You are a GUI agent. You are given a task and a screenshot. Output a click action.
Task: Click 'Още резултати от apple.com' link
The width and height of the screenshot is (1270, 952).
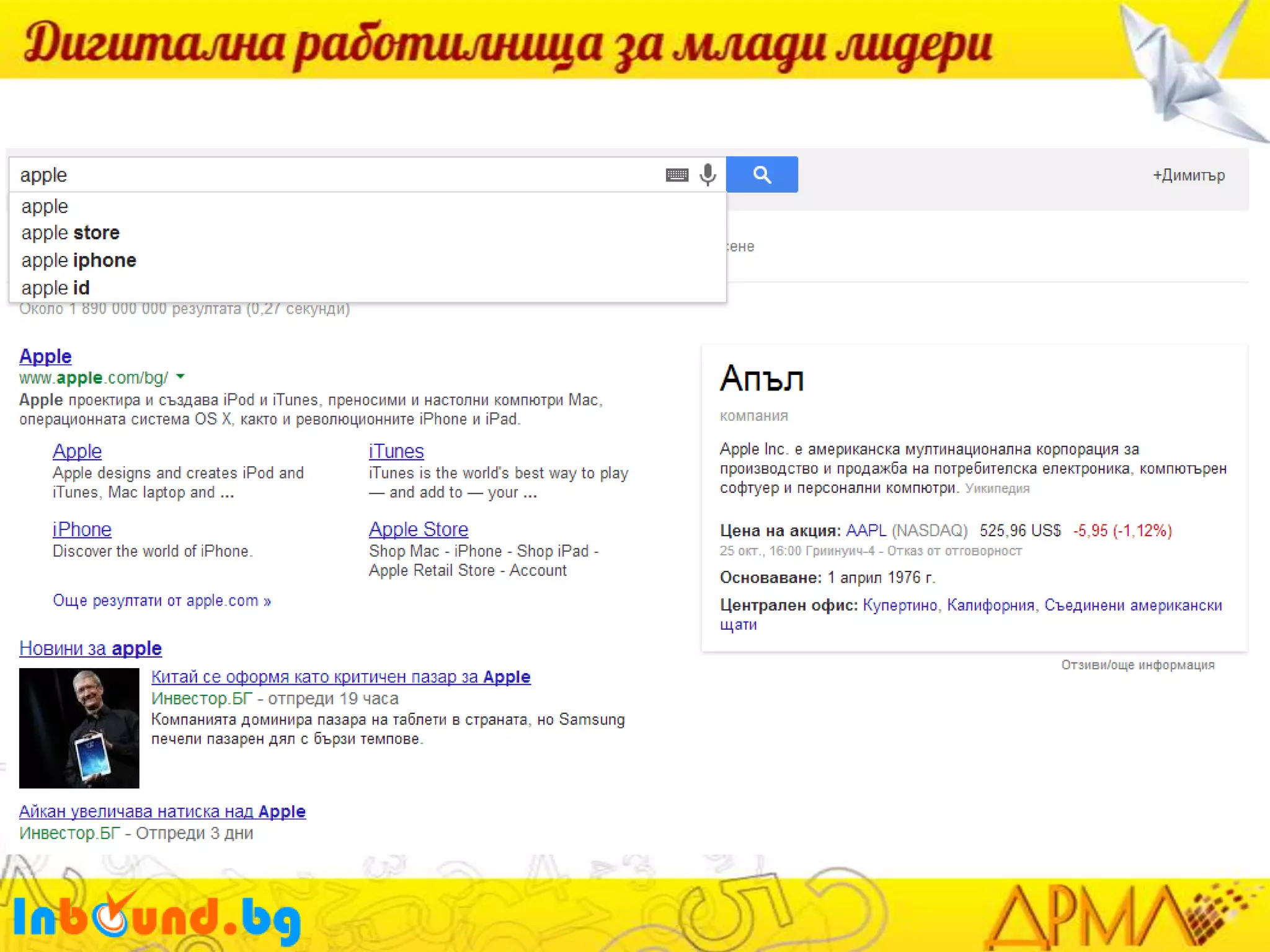point(161,601)
